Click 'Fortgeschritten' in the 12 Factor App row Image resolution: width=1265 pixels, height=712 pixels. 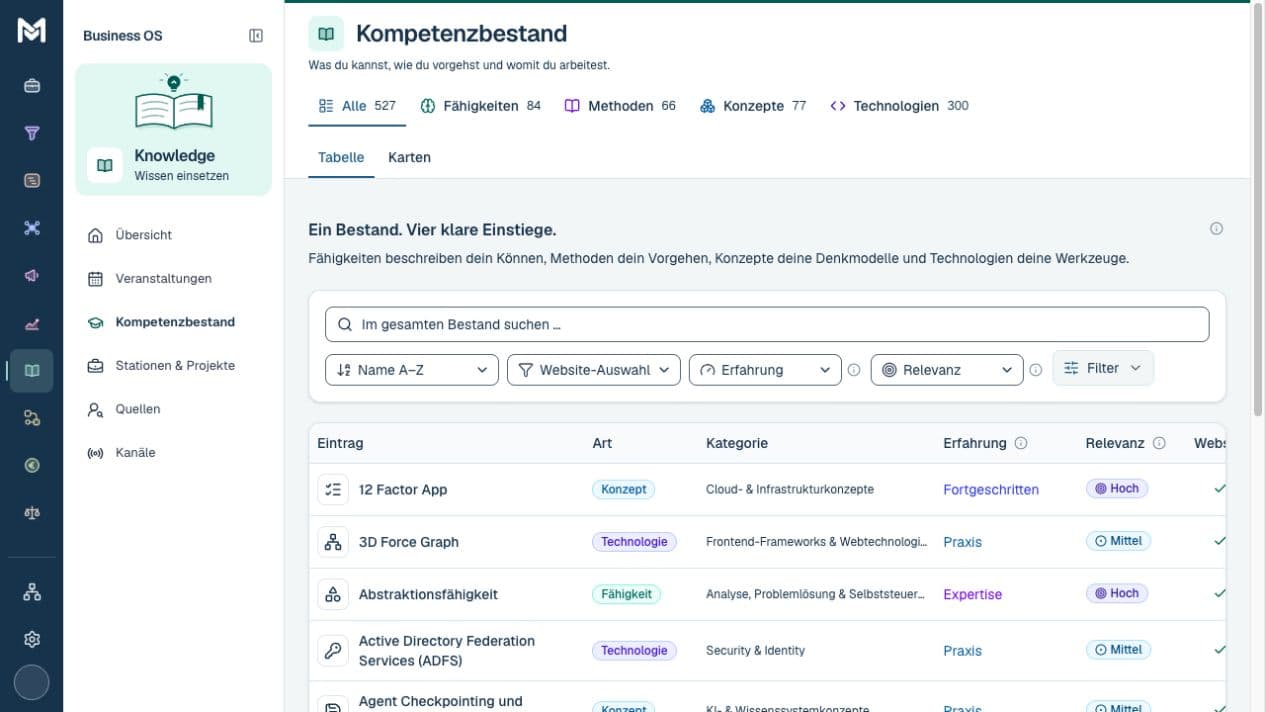coord(991,490)
